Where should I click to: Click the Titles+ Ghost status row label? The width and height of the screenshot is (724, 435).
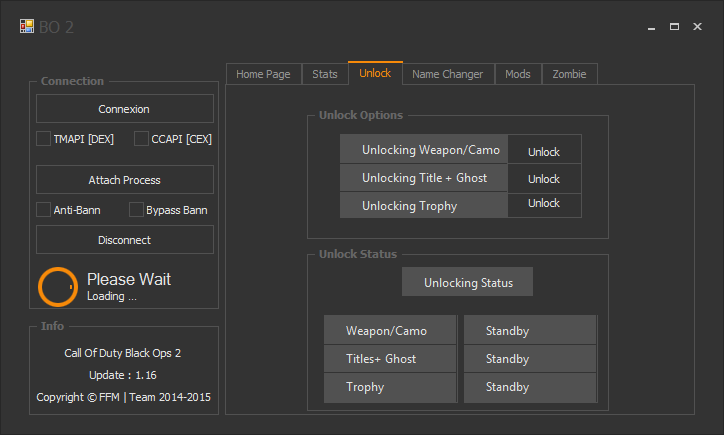tap(390, 359)
